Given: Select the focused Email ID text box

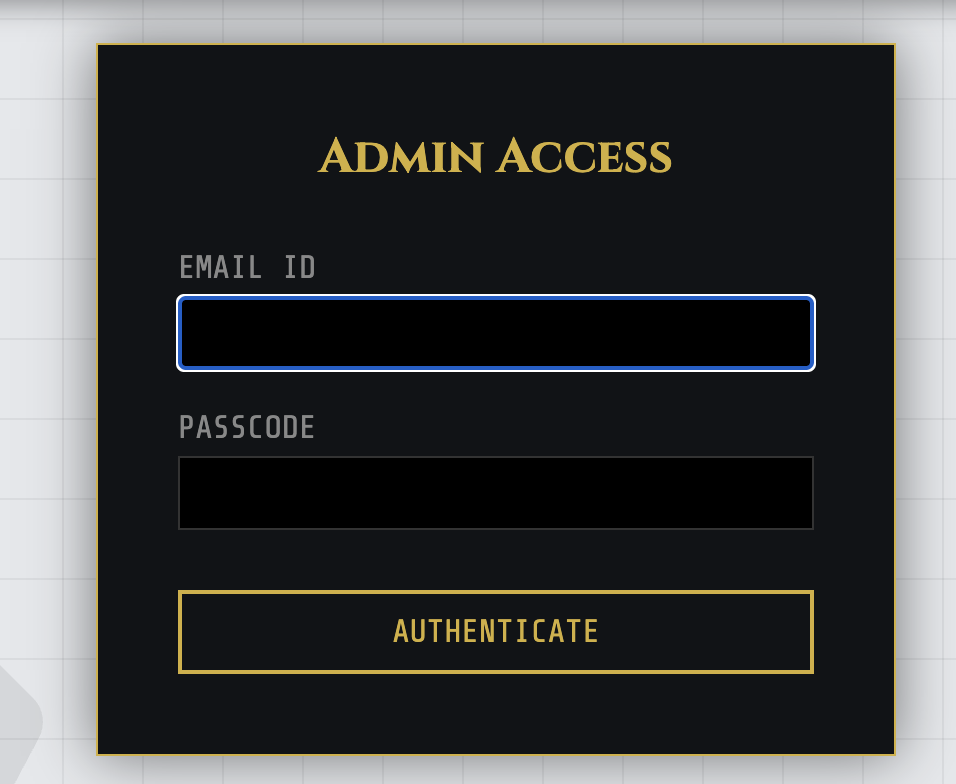Looking at the screenshot, I should (495, 333).
